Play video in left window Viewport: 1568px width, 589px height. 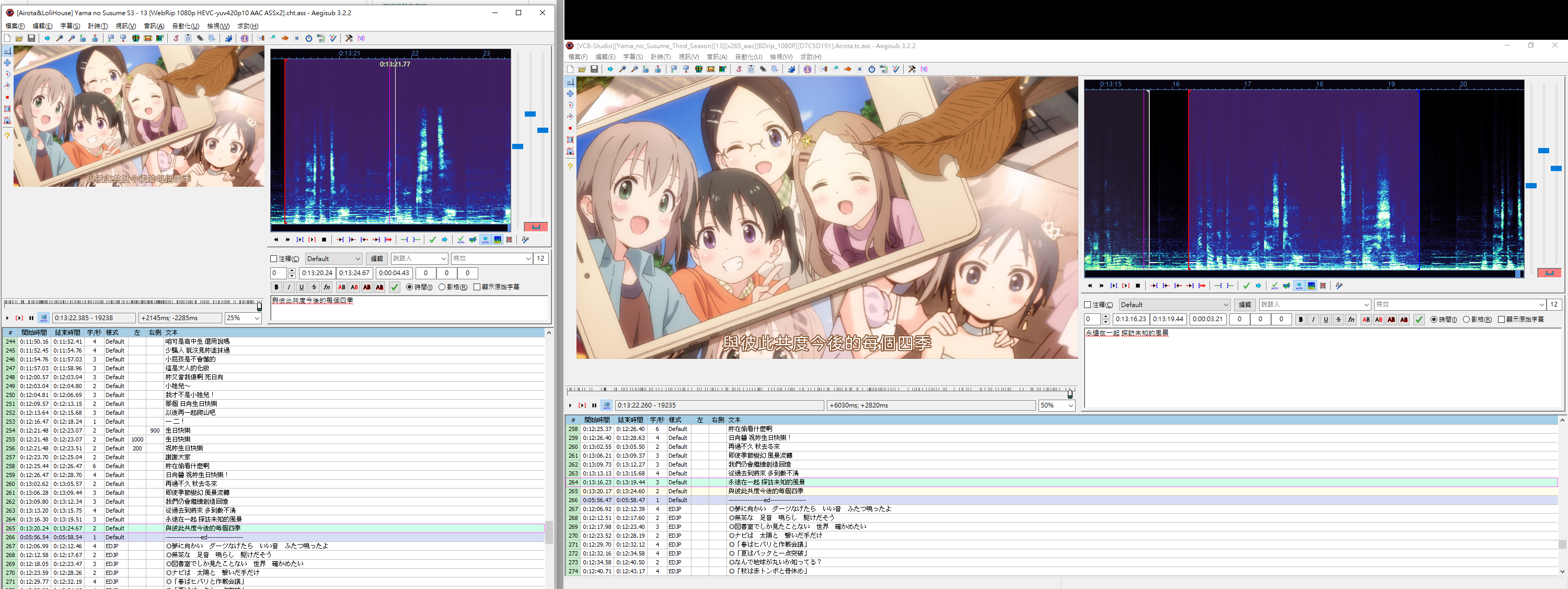[x=7, y=318]
